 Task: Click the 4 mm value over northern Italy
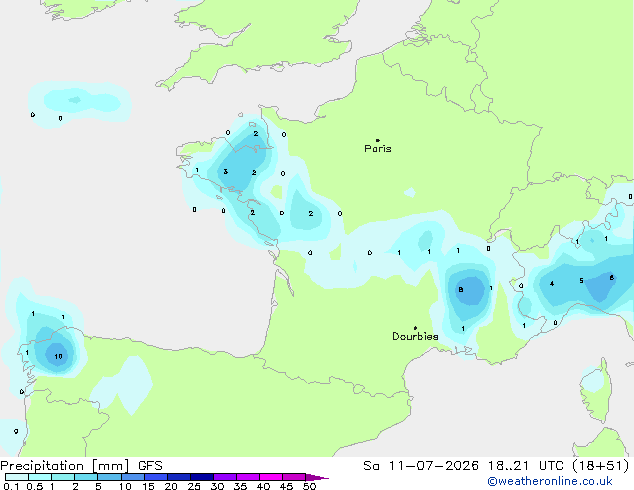(552, 284)
